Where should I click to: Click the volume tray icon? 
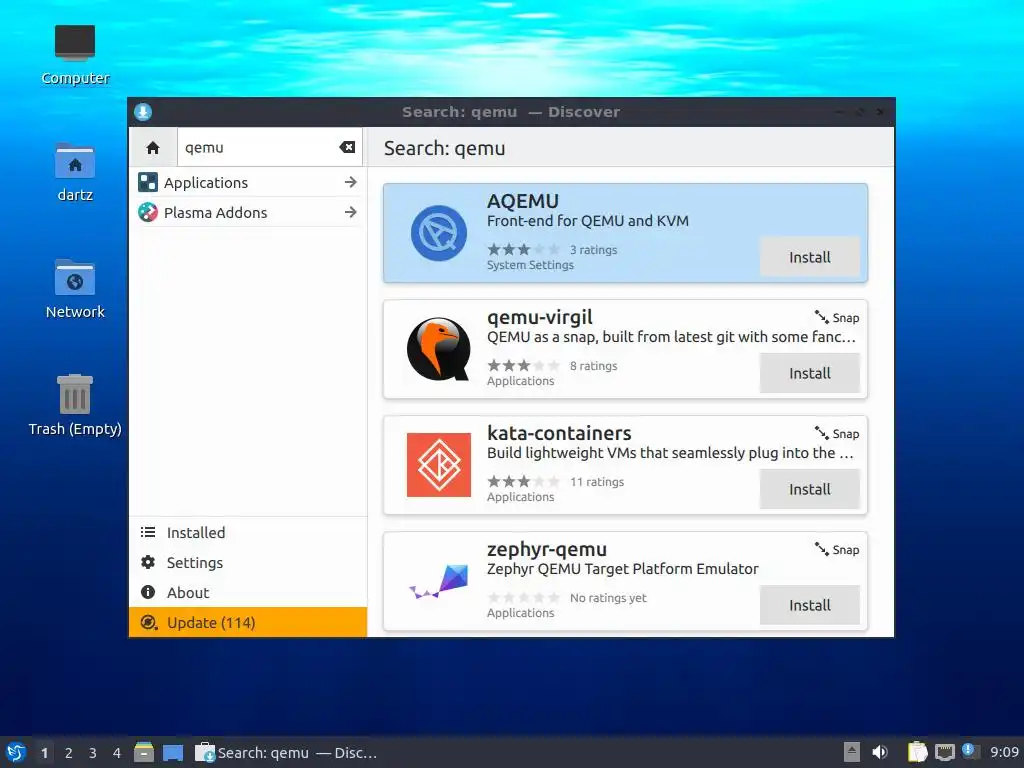pos(880,752)
